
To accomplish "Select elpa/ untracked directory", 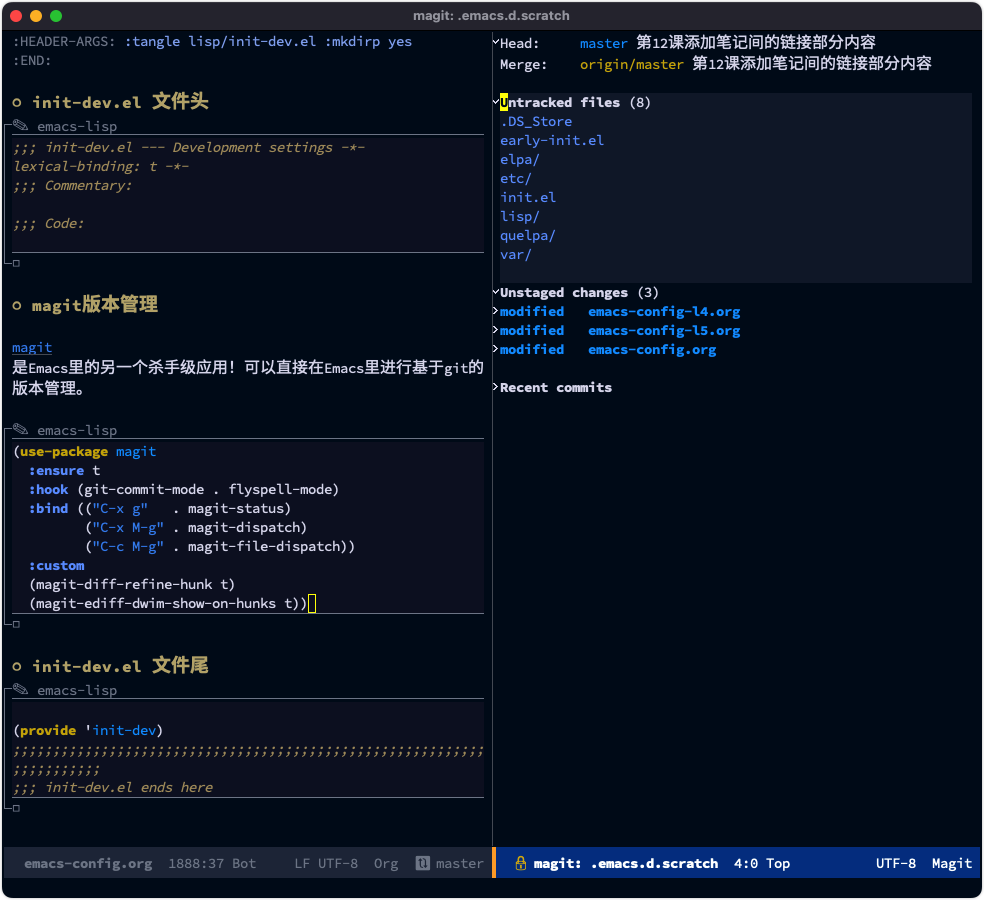I will (520, 159).
